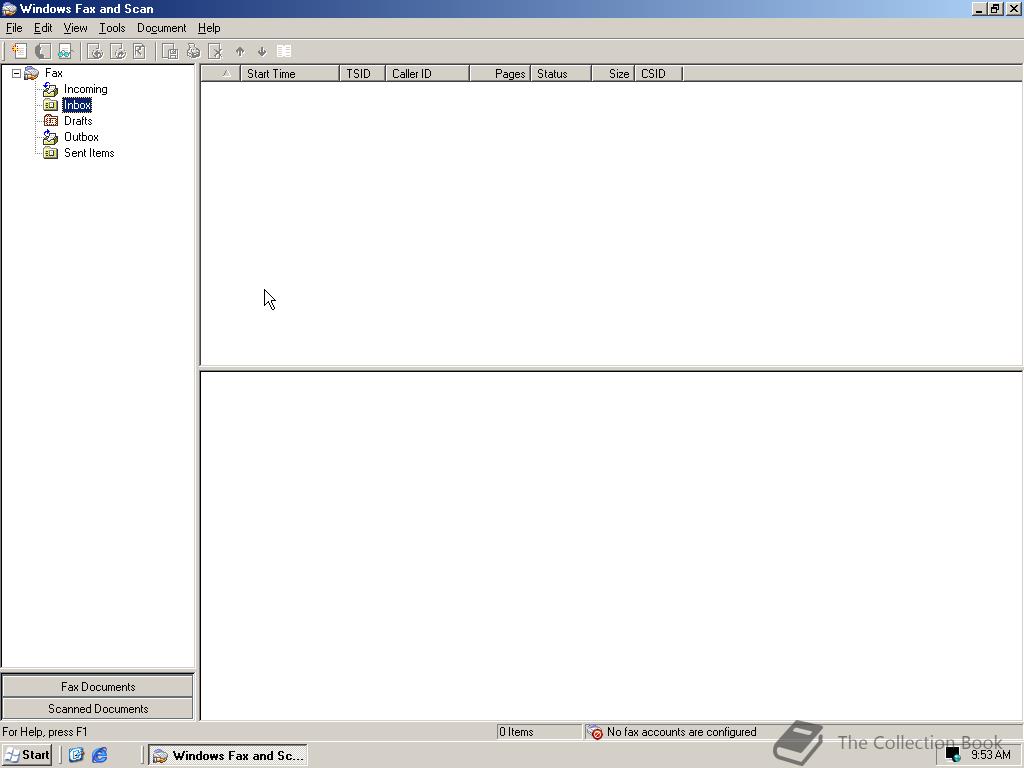Click the system tray network icon
The width and height of the screenshot is (1024, 768).
[x=953, y=755]
